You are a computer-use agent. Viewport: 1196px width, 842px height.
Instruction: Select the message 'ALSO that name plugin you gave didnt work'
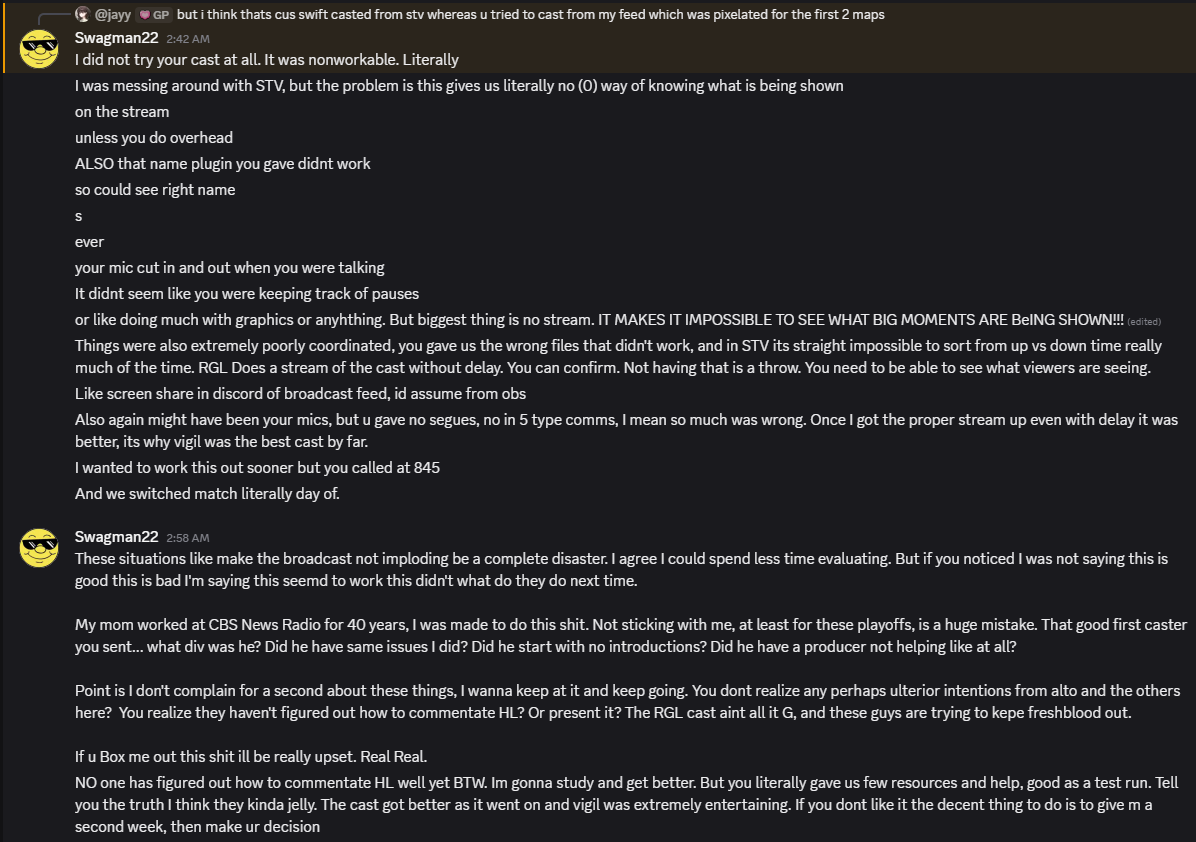tap(223, 164)
